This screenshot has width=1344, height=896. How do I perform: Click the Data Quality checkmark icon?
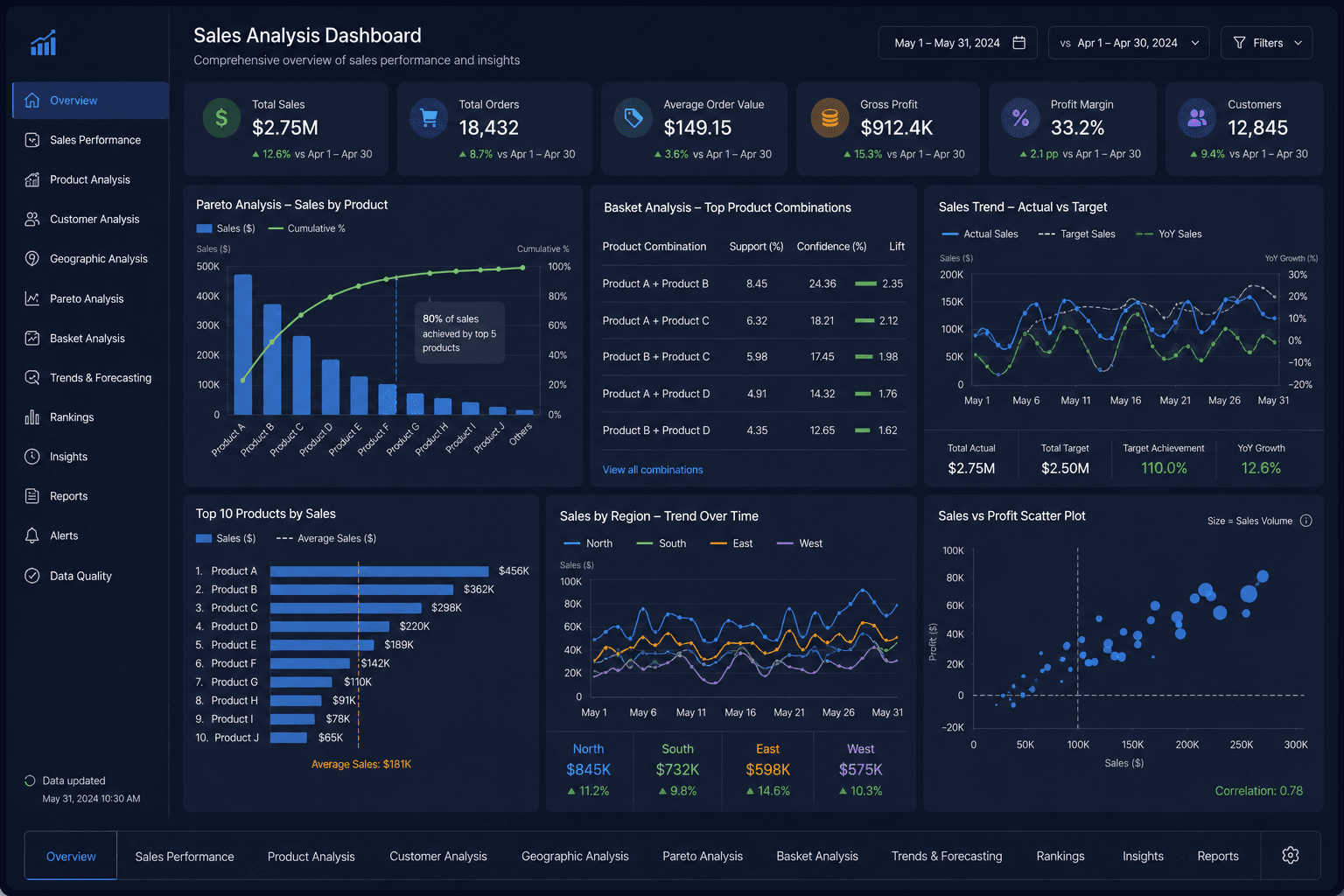[32, 576]
